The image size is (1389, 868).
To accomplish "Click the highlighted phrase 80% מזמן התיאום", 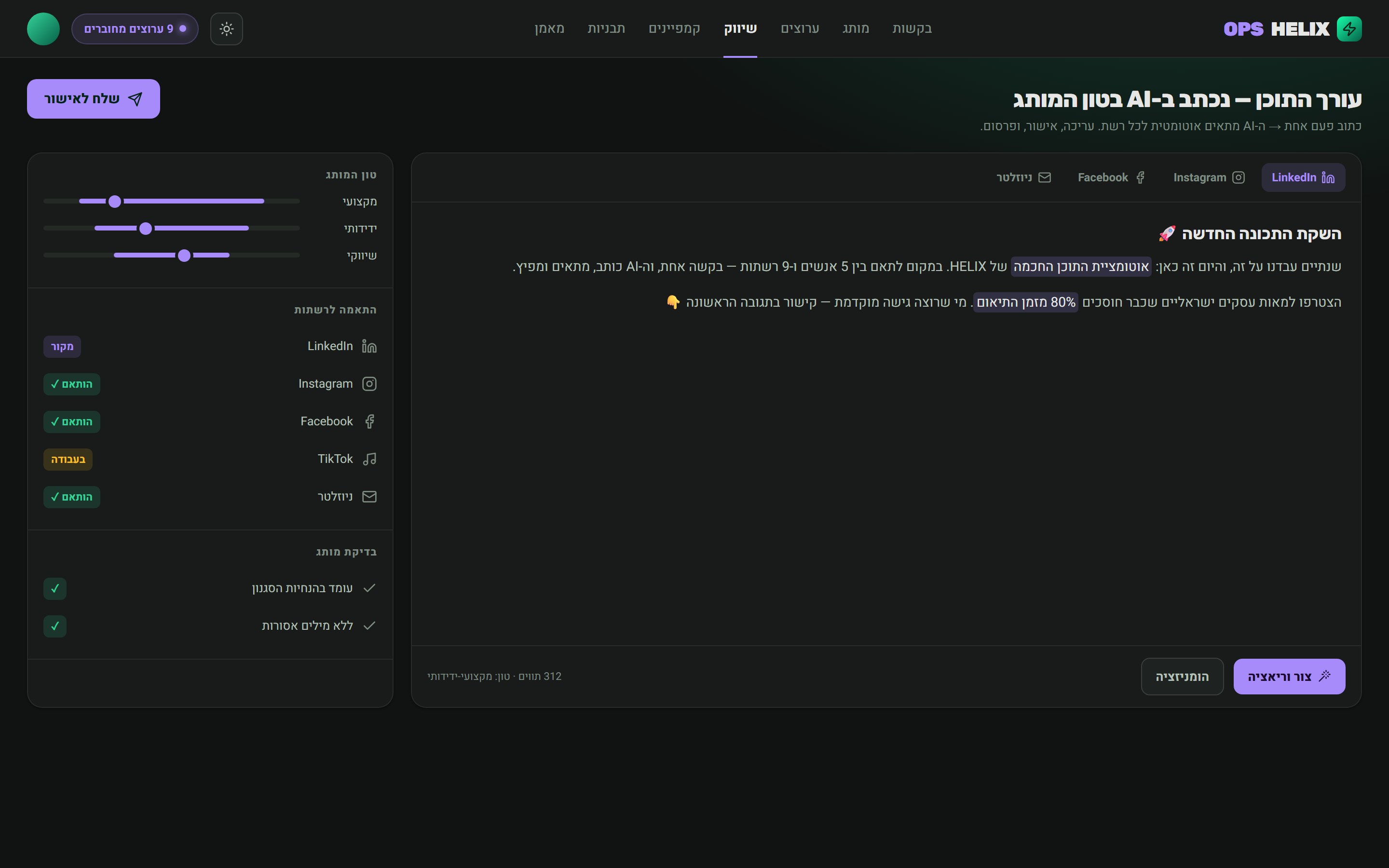I will tap(1026, 302).
